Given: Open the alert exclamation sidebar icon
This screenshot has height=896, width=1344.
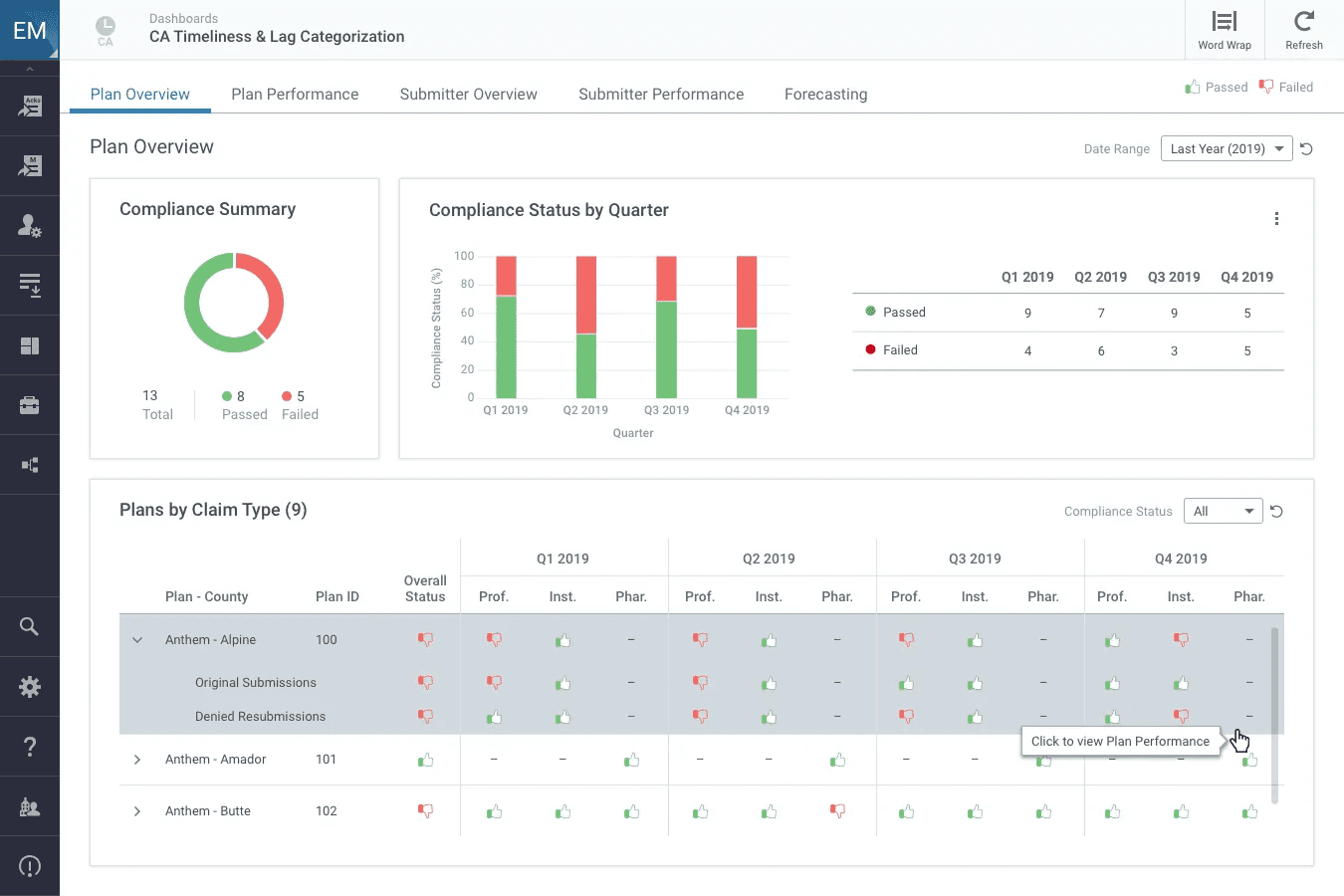Looking at the screenshot, I should [30, 866].
